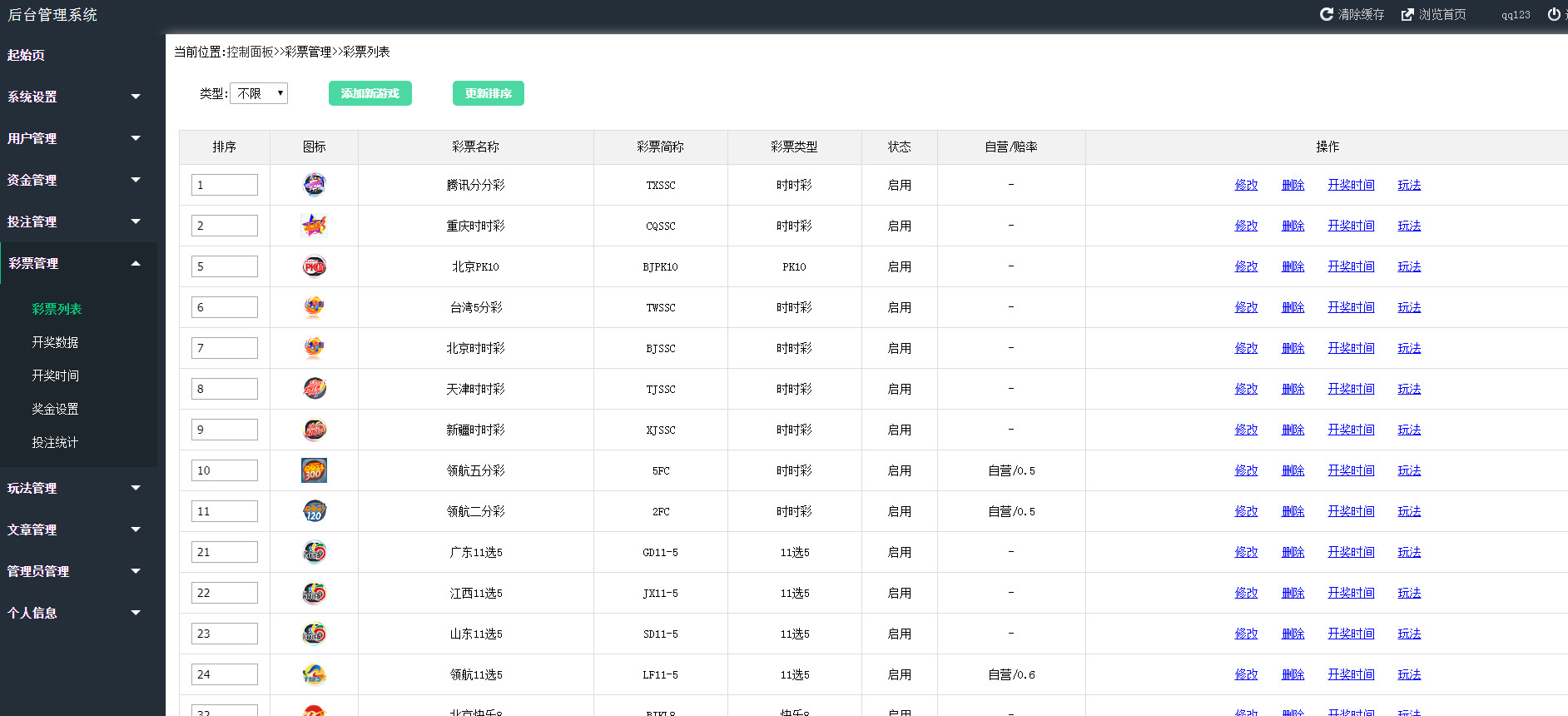Click the 领航11选5 lottery icon
This screenshot has width=1568, height=716.
coord(314,674)
